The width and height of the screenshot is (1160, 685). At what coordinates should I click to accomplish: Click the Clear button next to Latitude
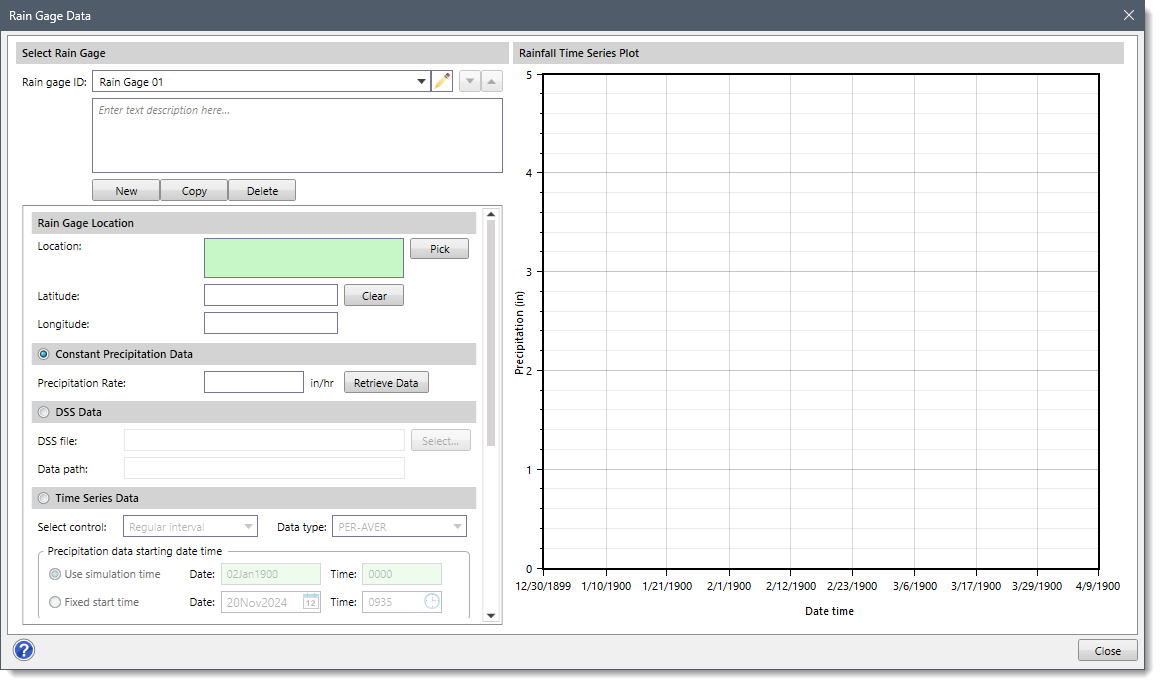tap(374, 296)
